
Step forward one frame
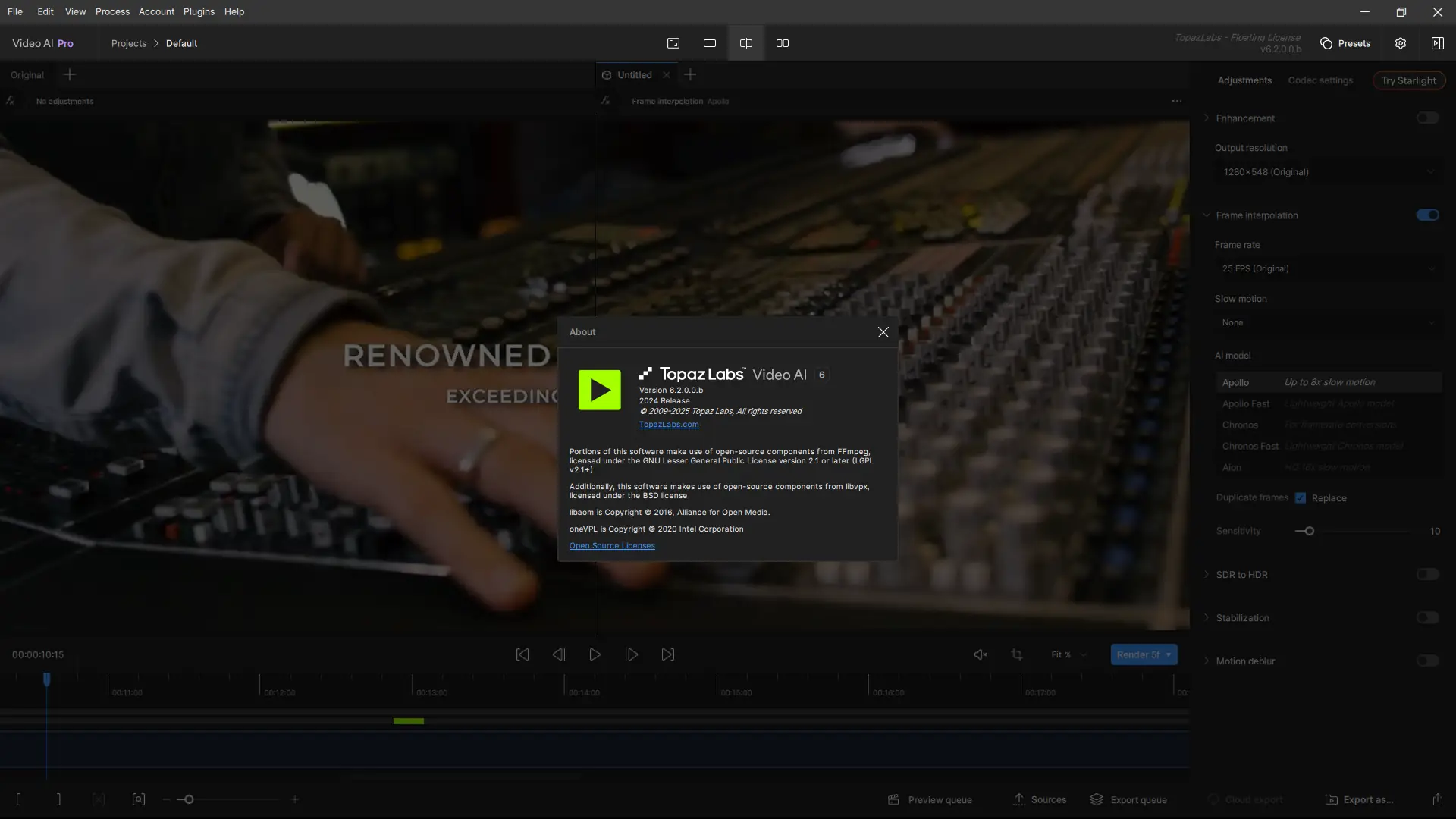tap(631, 654)
